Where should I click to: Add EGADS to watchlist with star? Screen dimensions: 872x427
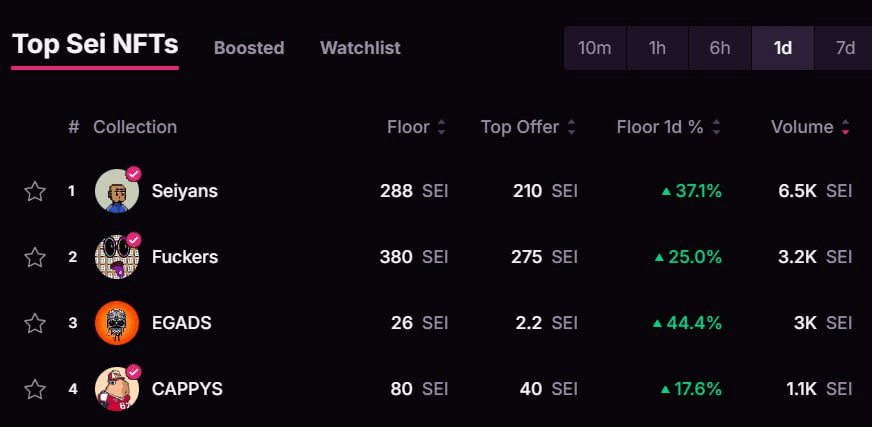click(x=34, y=323)
